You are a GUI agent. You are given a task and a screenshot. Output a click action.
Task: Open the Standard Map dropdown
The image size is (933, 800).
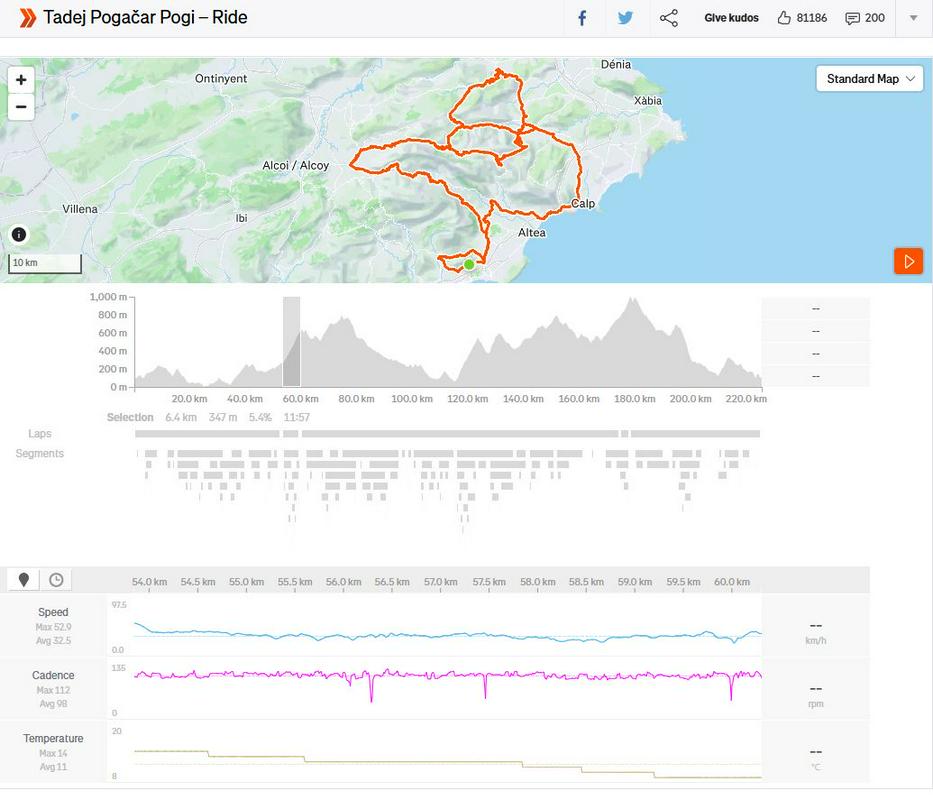pyautogui.click(x=869, y=79)
